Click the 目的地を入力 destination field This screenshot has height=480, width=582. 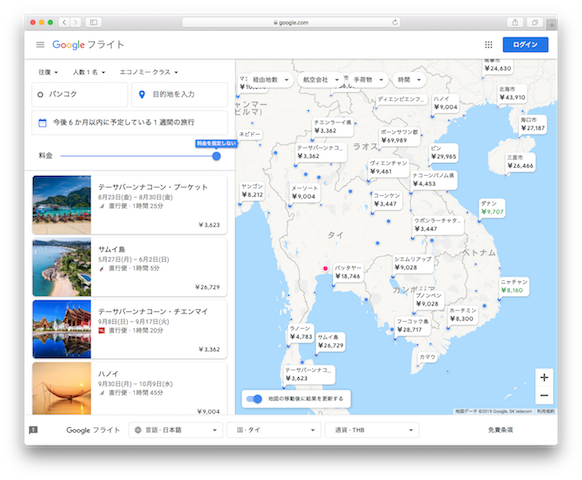[179, 94]
